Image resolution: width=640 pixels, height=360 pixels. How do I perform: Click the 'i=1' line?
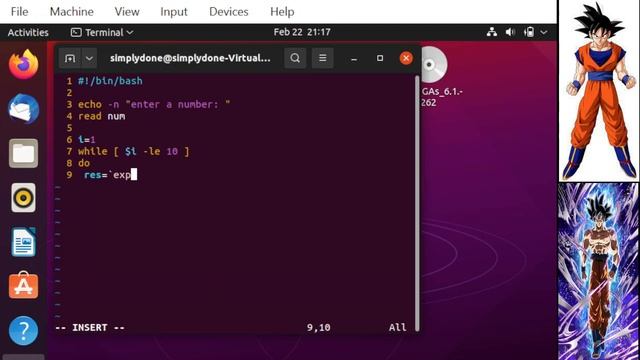point(87,140)
